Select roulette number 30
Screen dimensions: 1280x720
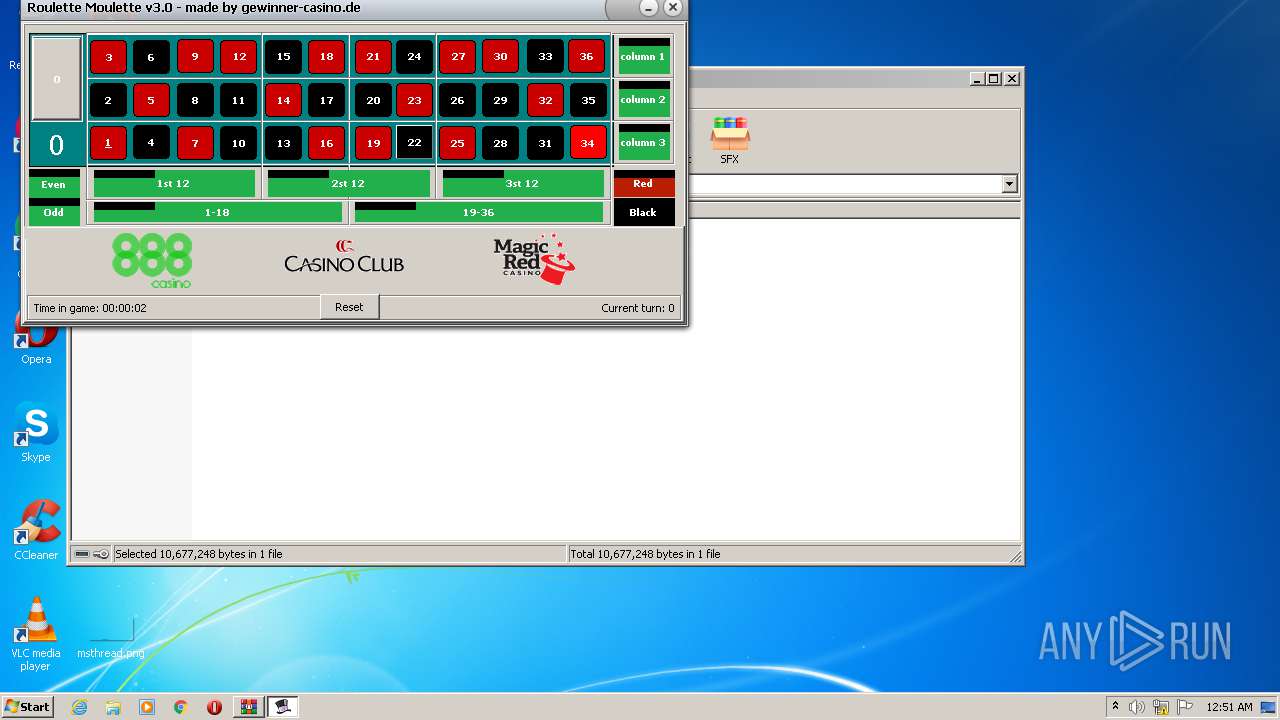tap(500, 57)
